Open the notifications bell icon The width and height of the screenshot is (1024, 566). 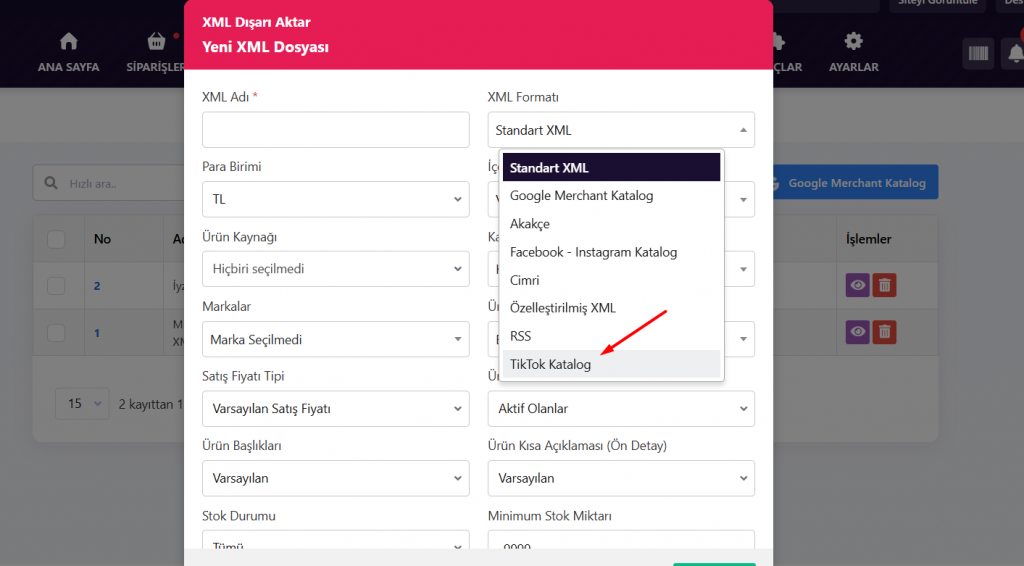click(x=1014, y=53)
